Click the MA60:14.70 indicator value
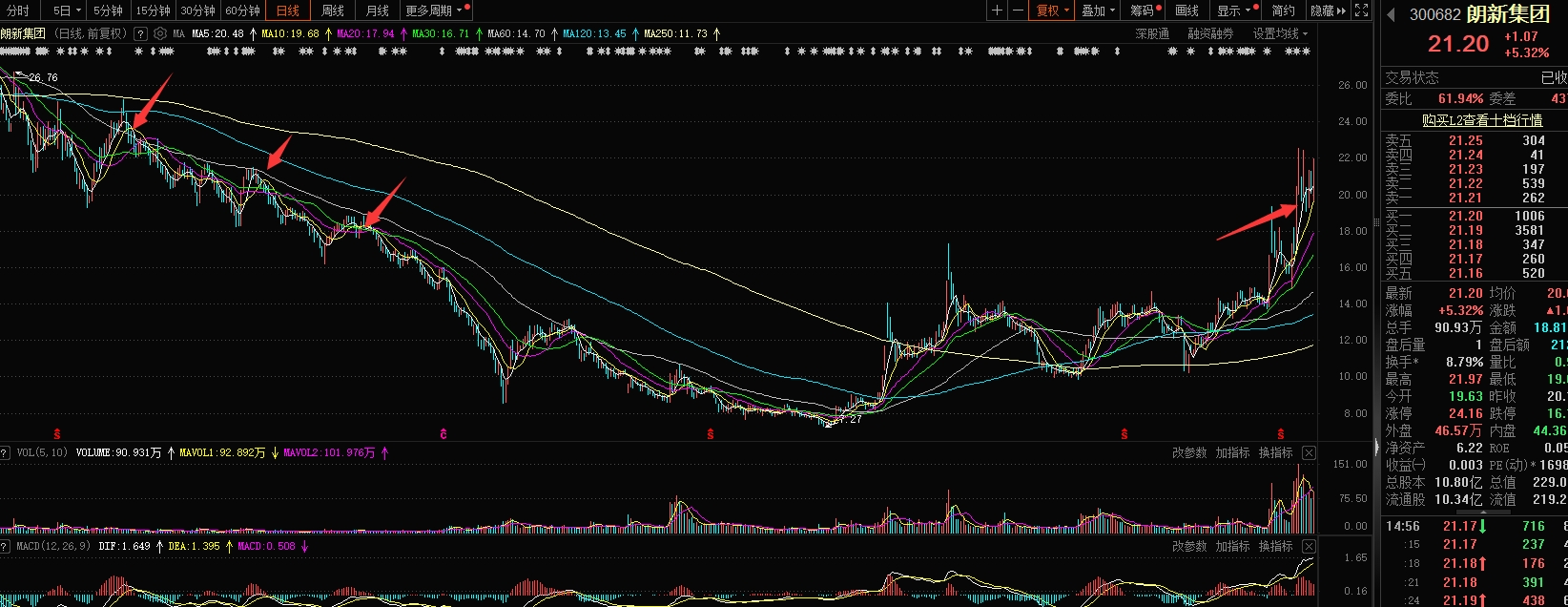This screenshot has width=1568, height=607. tap(516, 33)
